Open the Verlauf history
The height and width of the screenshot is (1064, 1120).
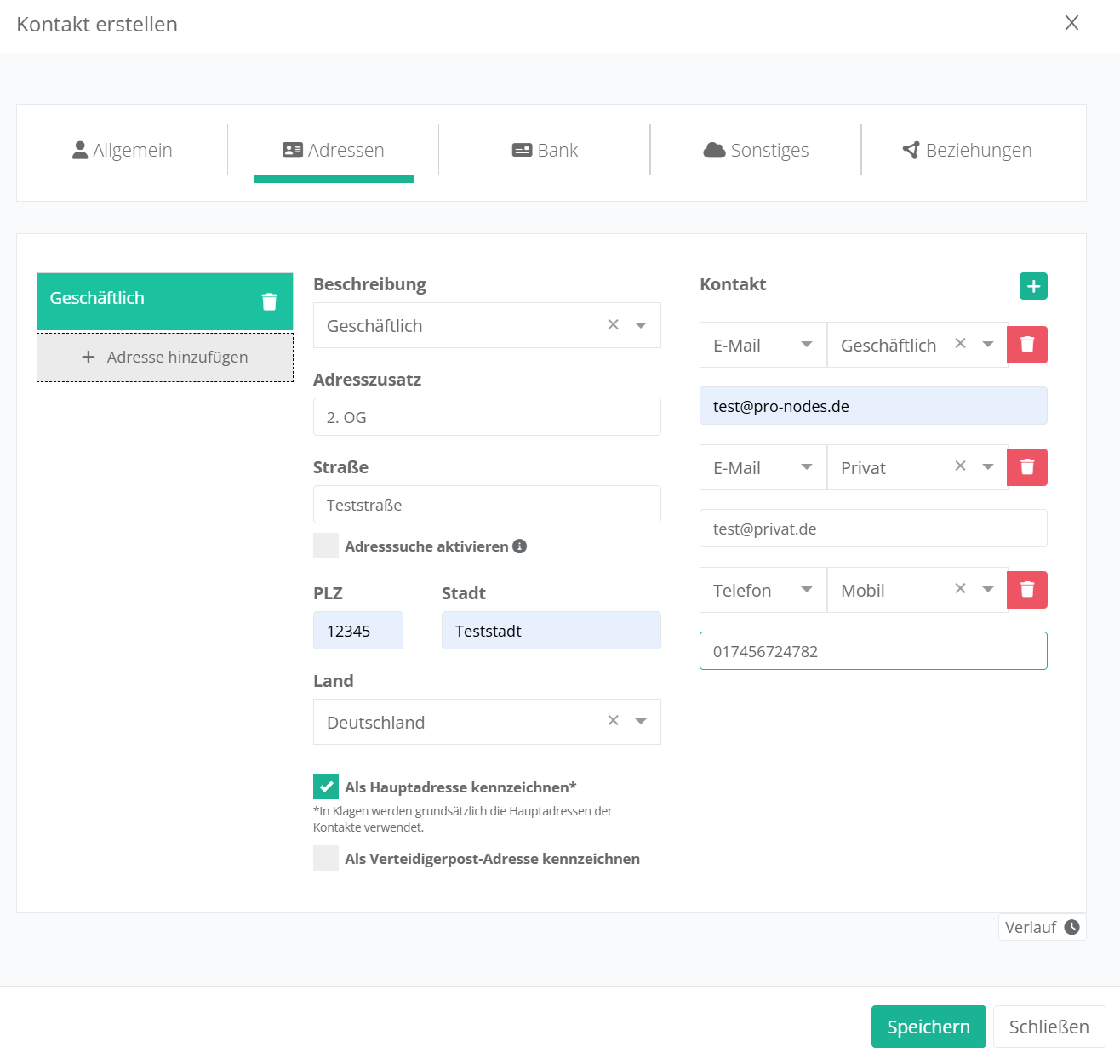click(x=1042, y=927)
